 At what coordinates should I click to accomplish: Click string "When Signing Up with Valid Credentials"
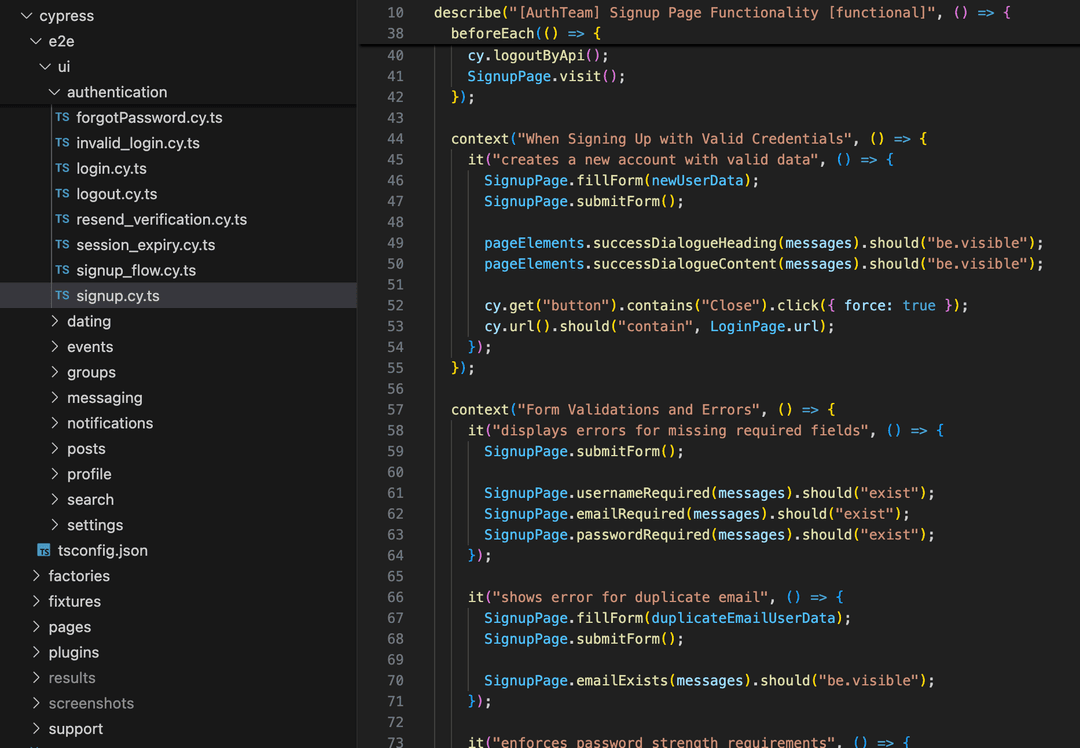(685, 138)
